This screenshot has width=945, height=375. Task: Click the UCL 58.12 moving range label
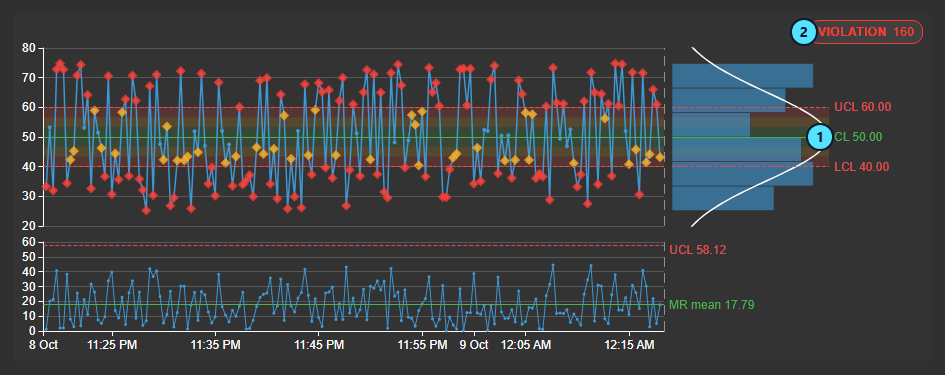698,249
